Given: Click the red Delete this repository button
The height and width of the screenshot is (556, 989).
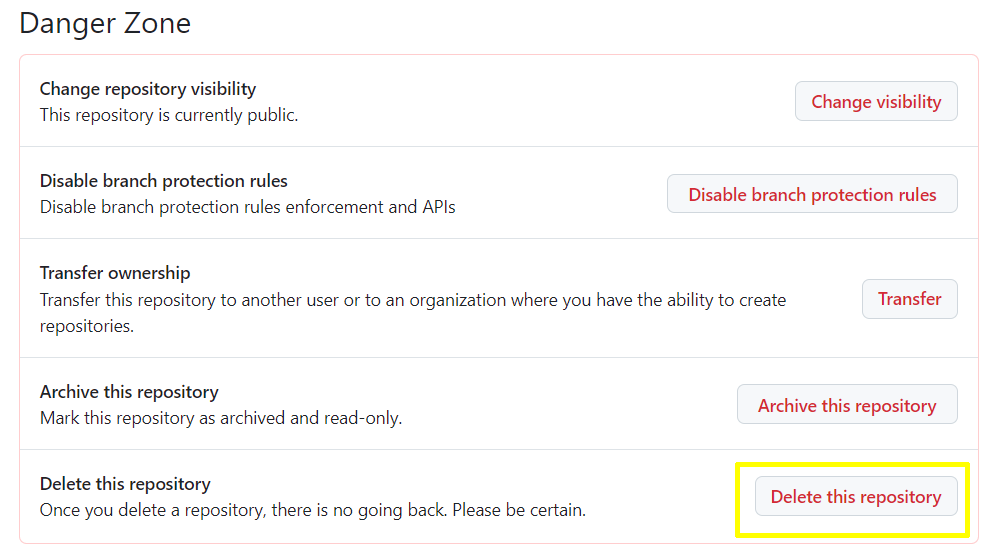Looking at the screenshot, I should (x=855, y=497).
